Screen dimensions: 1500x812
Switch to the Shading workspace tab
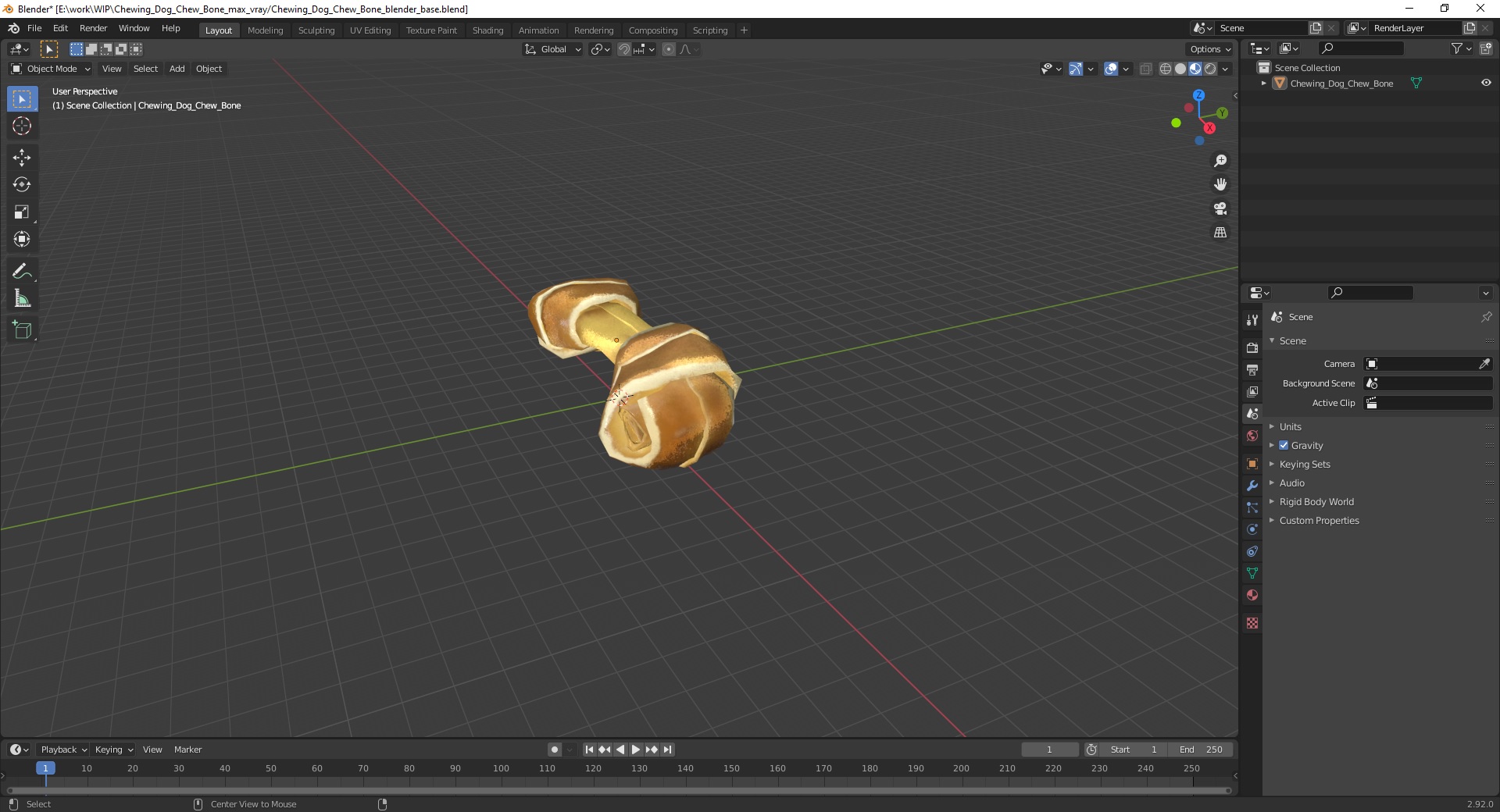tap(487, 30)
